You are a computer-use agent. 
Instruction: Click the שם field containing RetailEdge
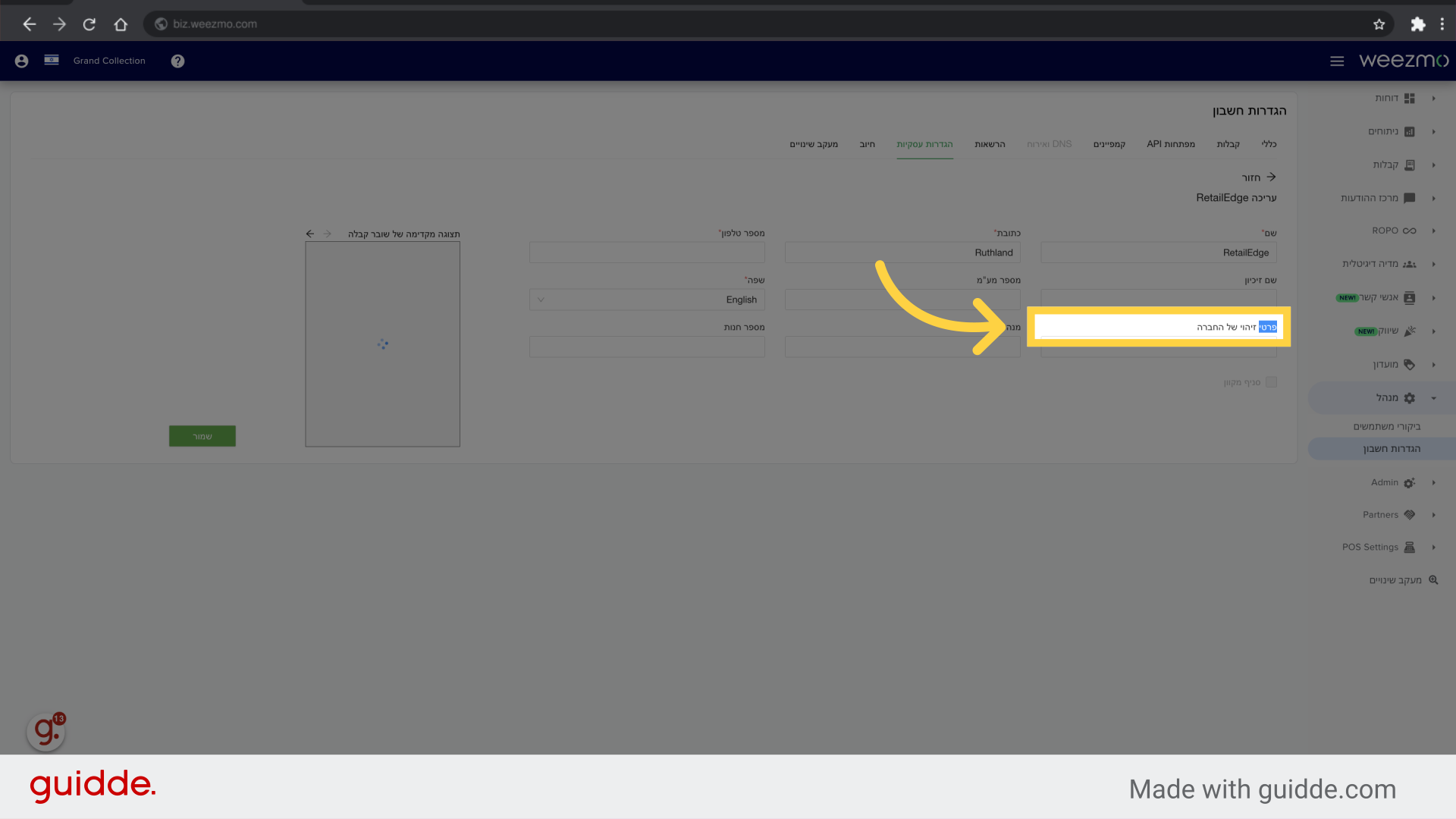pos(1159,253)
